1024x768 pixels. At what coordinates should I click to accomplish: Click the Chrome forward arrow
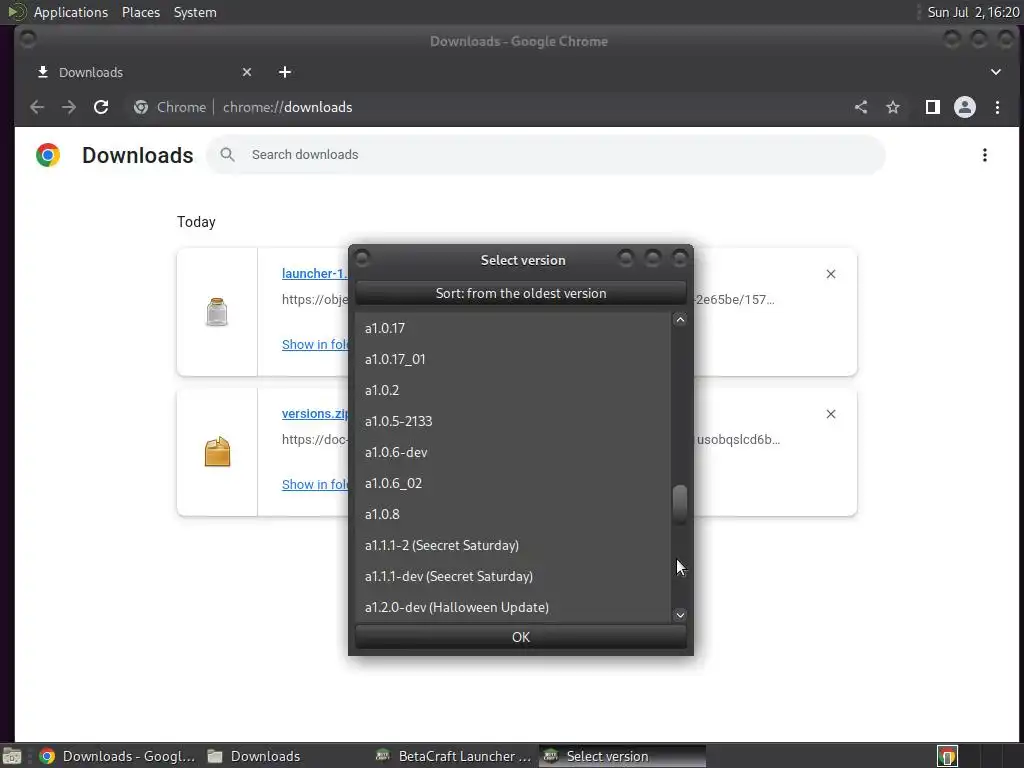pyautogui.click(x=69, y=107)
